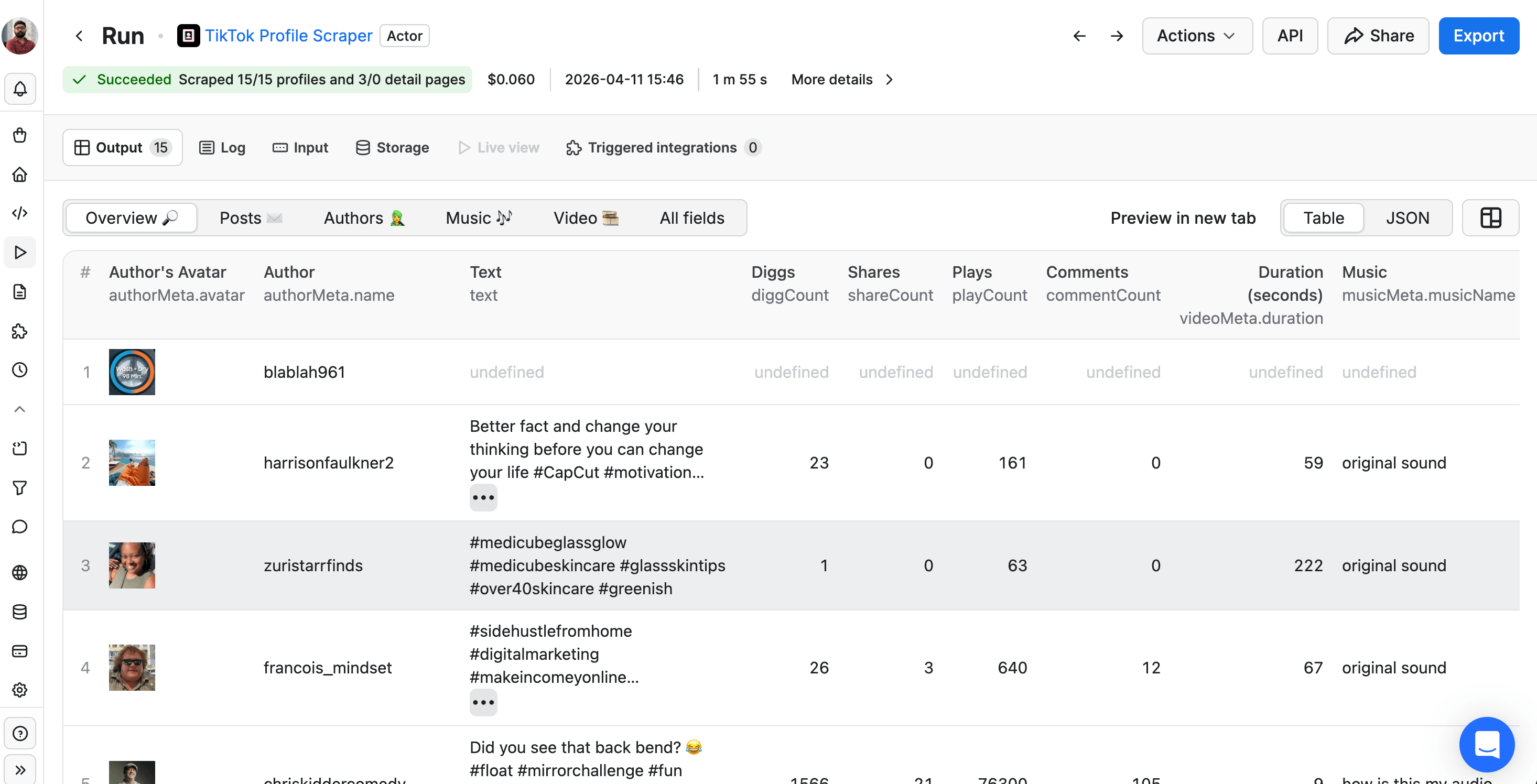The width and height of the screenshot is (1537, 784).
Task: Switch to the Log tab
Action: pos(222,147)
